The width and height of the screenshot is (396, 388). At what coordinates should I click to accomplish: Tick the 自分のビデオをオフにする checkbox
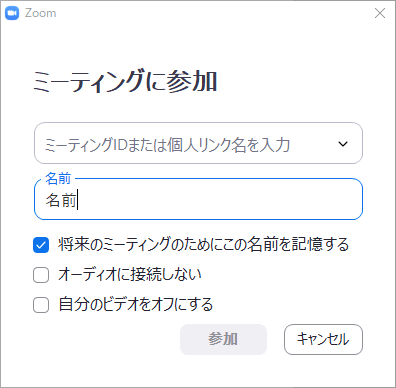[x=41, y=305]
